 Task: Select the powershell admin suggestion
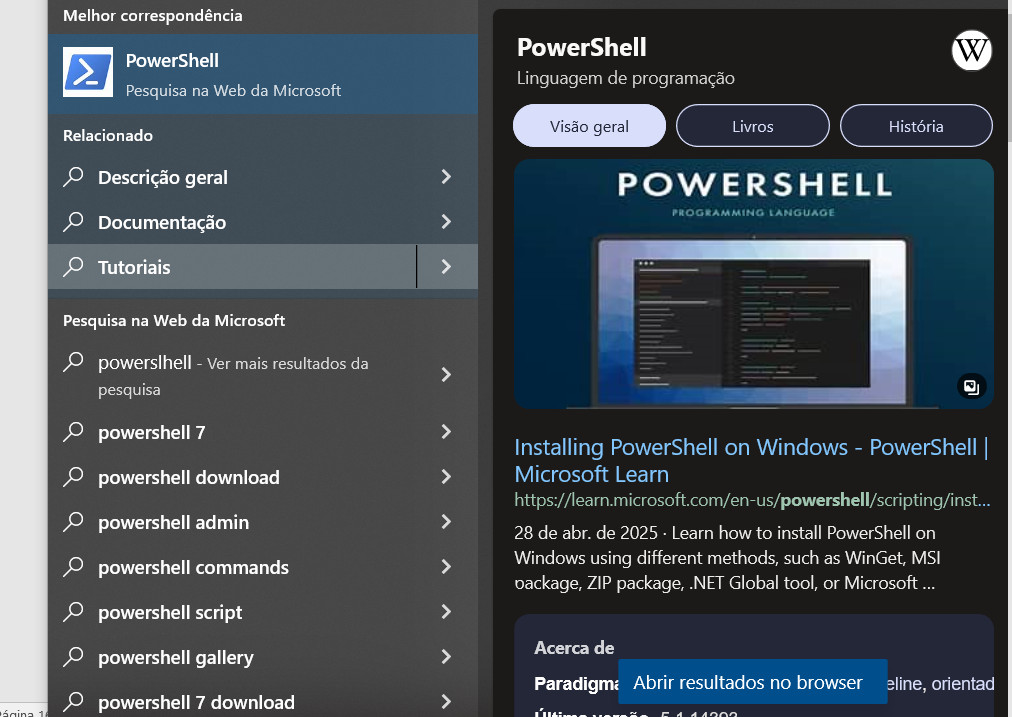263,521
